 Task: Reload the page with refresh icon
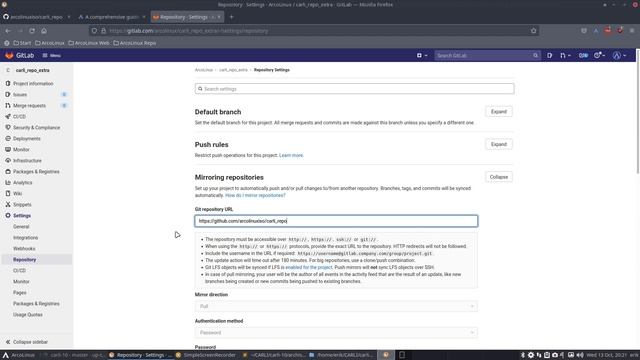pyautogui.click(x=32, y=31)
